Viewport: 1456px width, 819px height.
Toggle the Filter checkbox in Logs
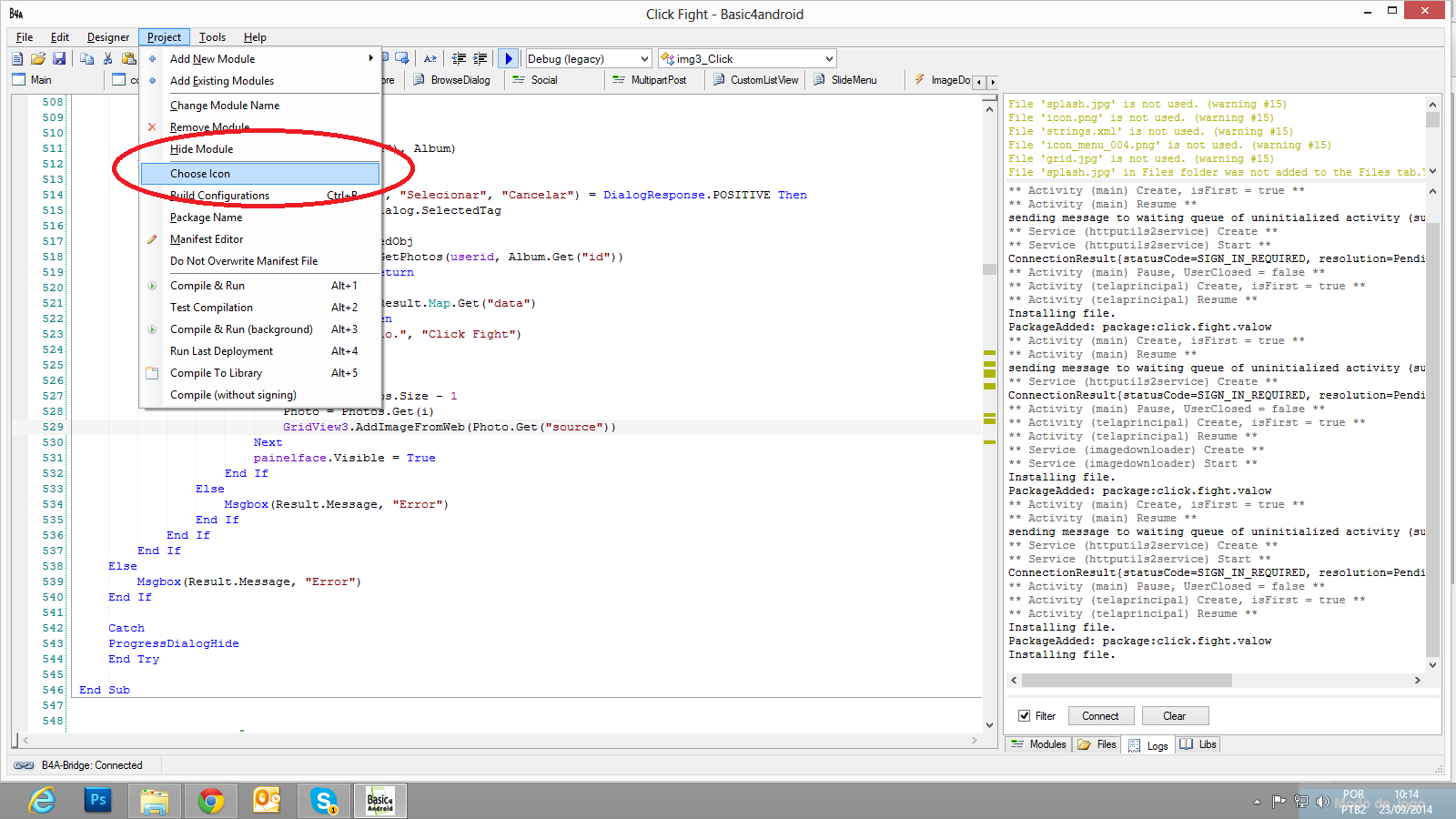[x=1025, y=716]
